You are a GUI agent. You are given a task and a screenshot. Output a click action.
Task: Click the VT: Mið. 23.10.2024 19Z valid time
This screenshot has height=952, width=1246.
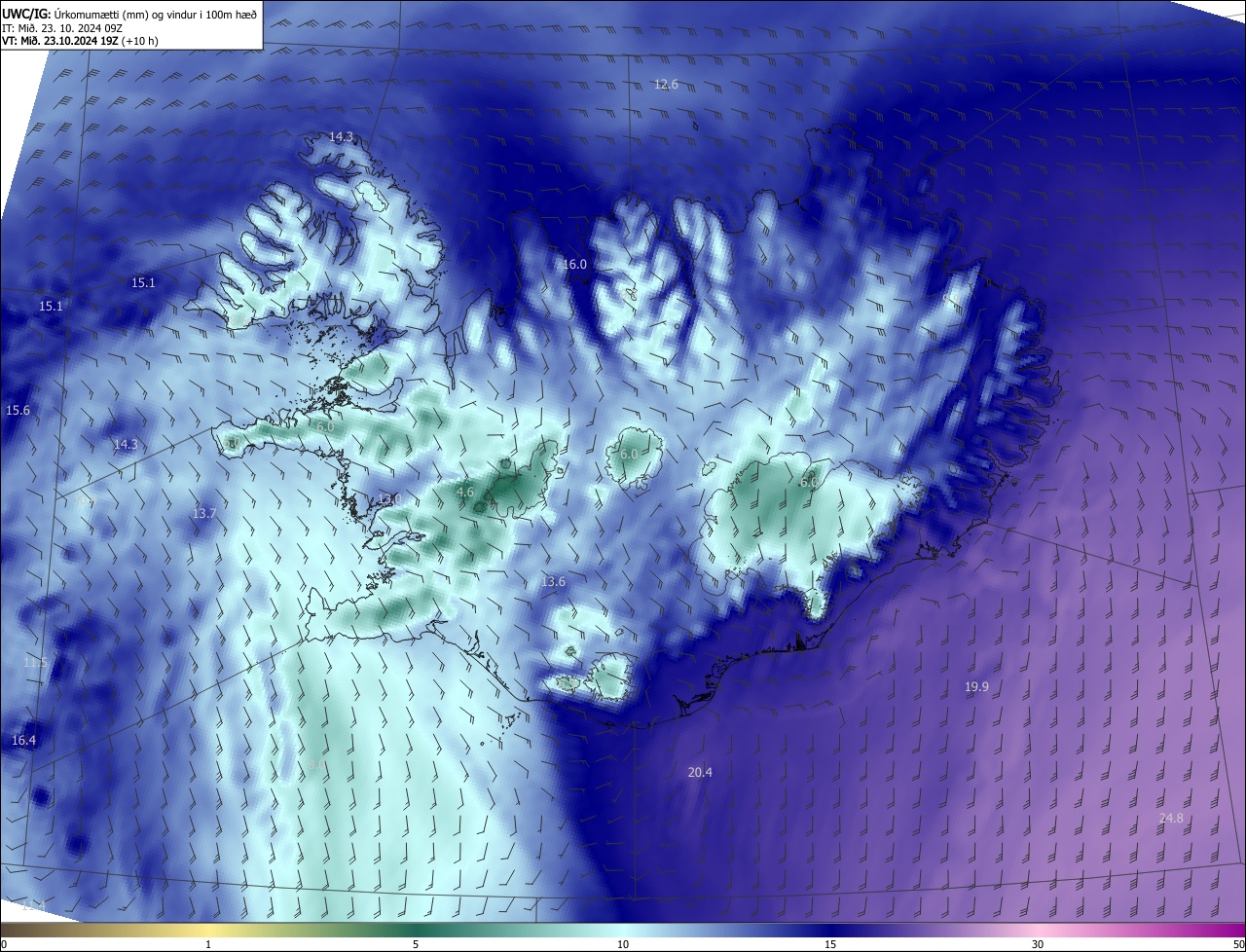(x=60, y=41)
